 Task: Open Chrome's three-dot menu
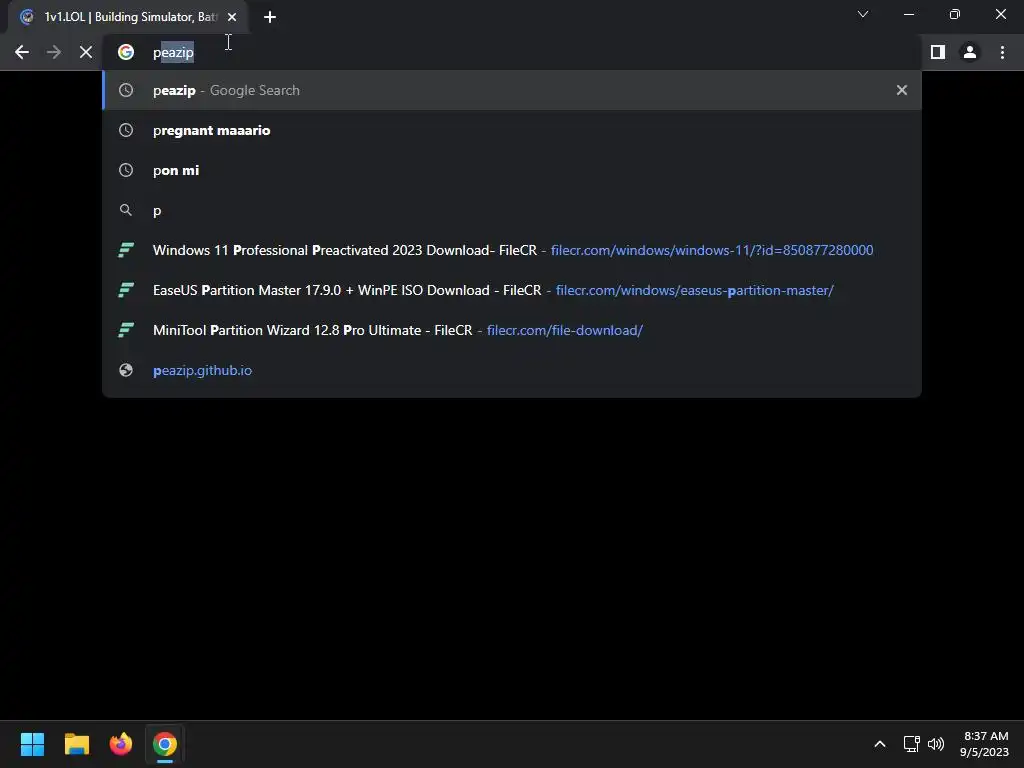coord(1002,52)
